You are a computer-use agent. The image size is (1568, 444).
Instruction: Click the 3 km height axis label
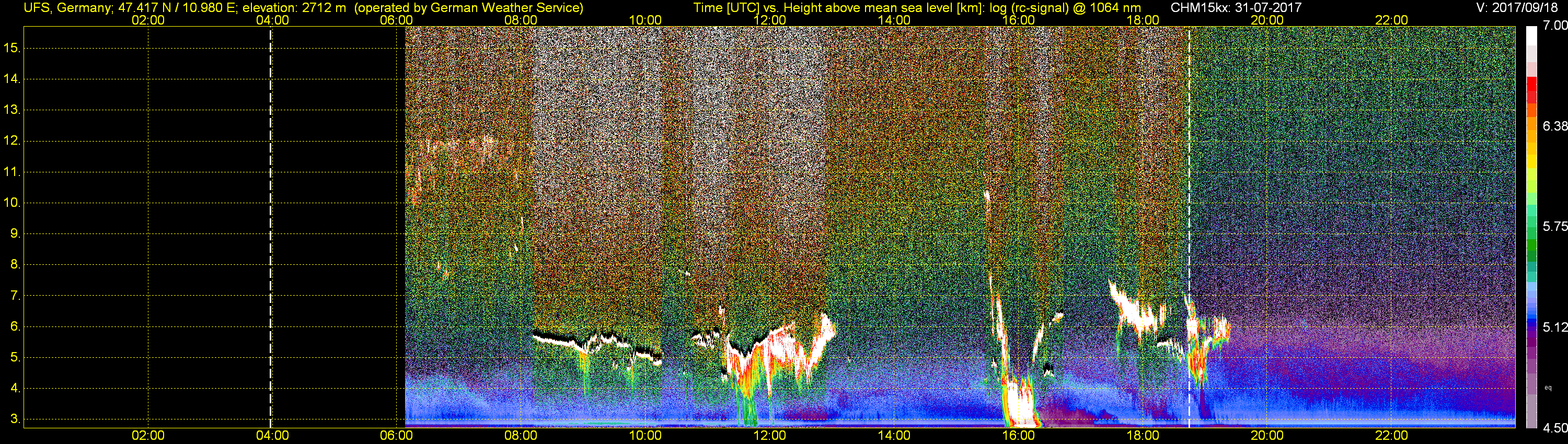pos(15,419)
